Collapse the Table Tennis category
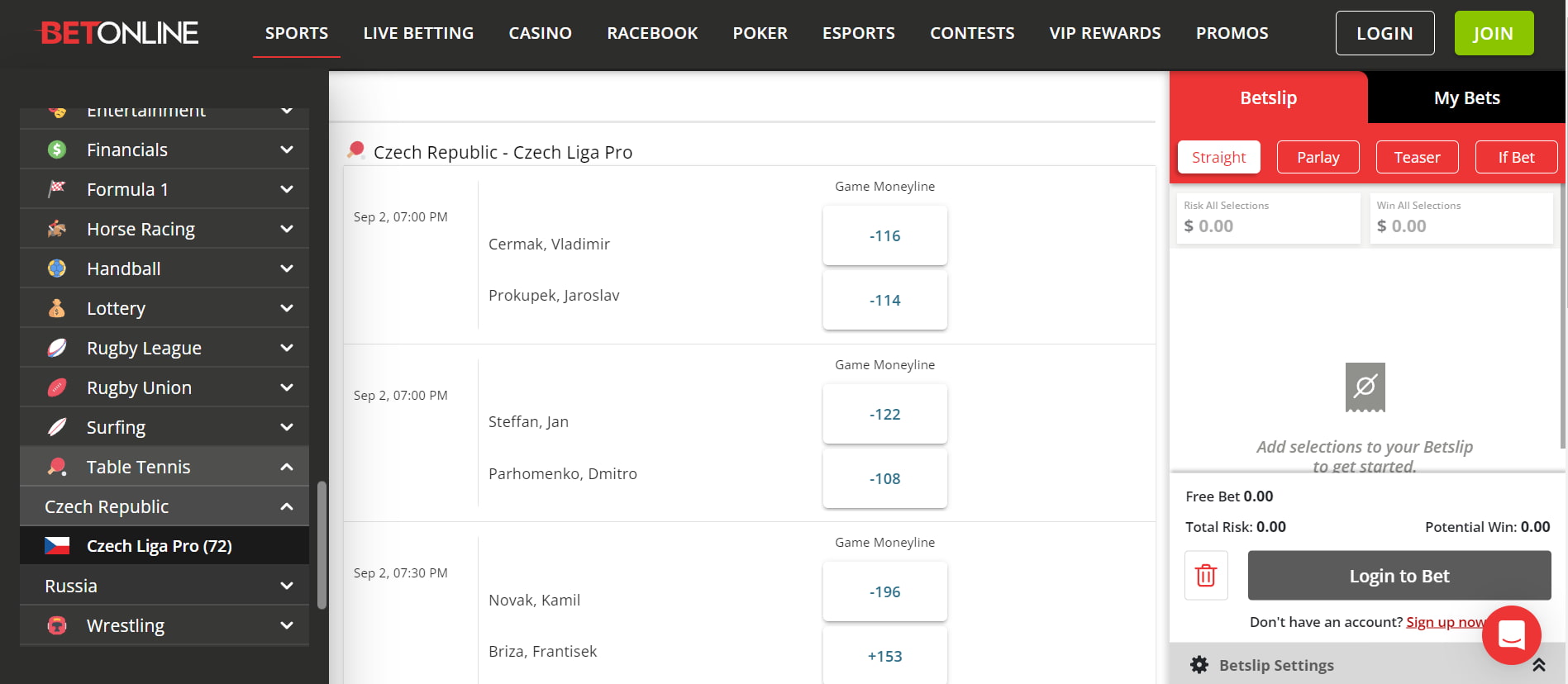 [x=287, y=467]
